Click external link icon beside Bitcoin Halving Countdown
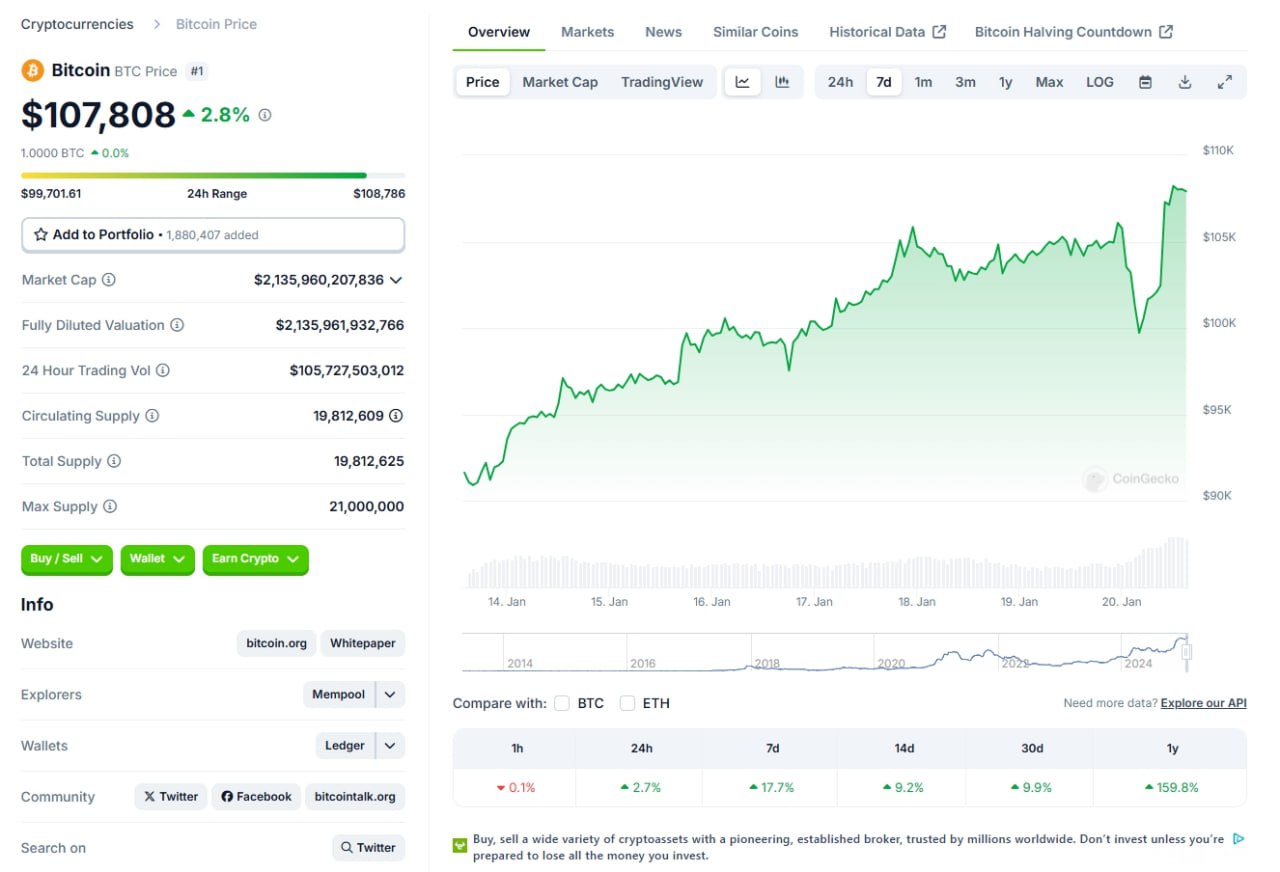Screen dimensions: 1280x872 point(1166,32)
